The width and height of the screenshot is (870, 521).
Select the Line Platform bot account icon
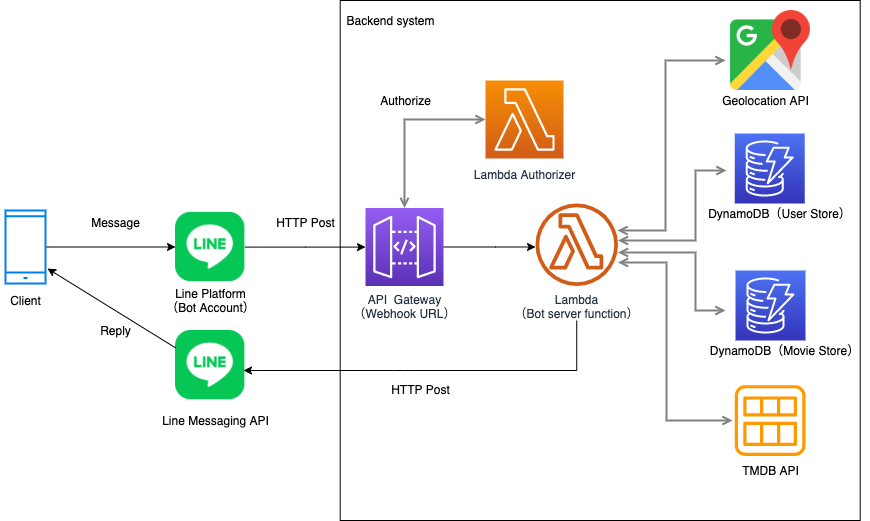click(210, 246)
